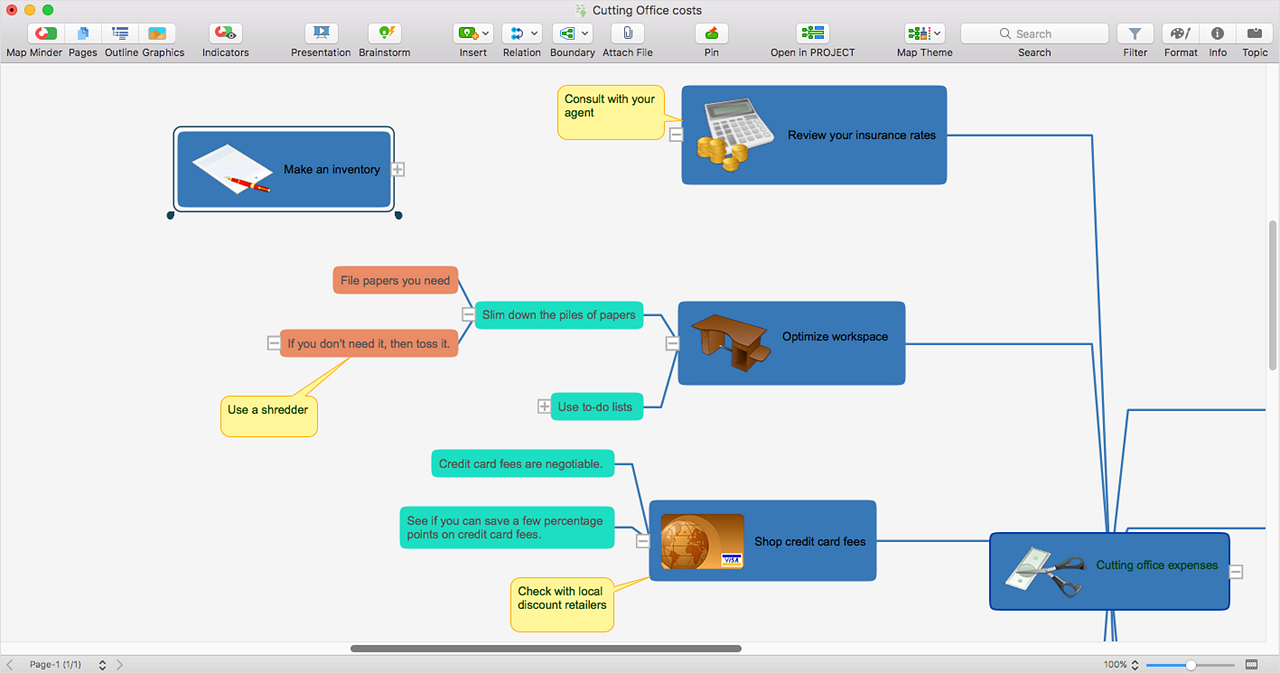Open the Graphics panel
1280x673 pixels.
pyautogui.click(x=157, y=34)
